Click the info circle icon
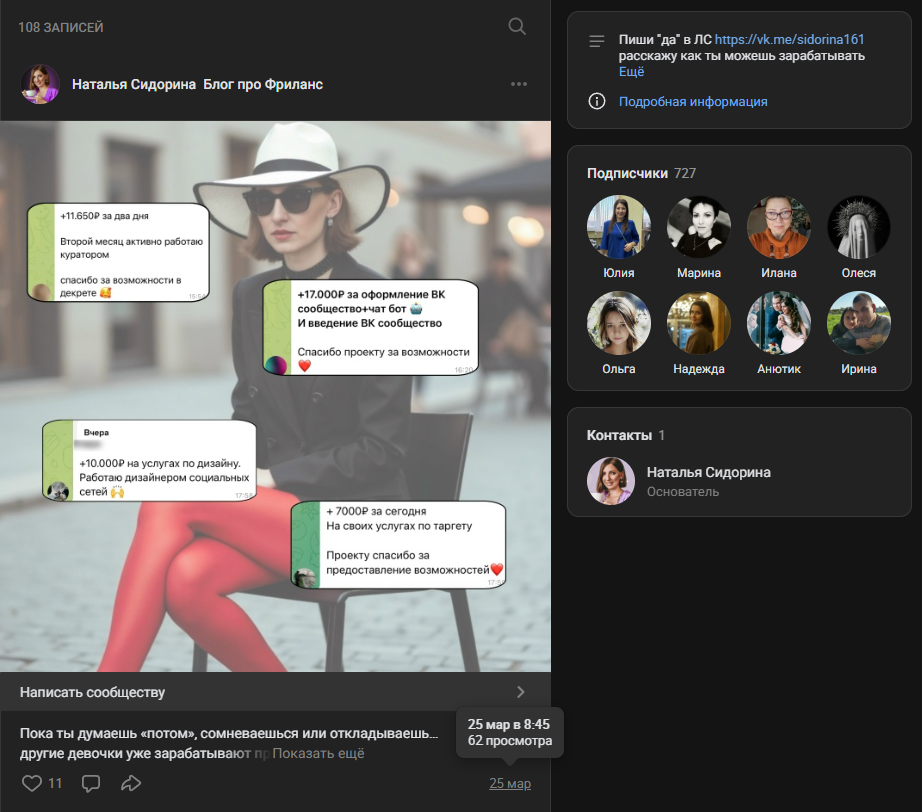922x812 pixels. (x=597, y=101)
